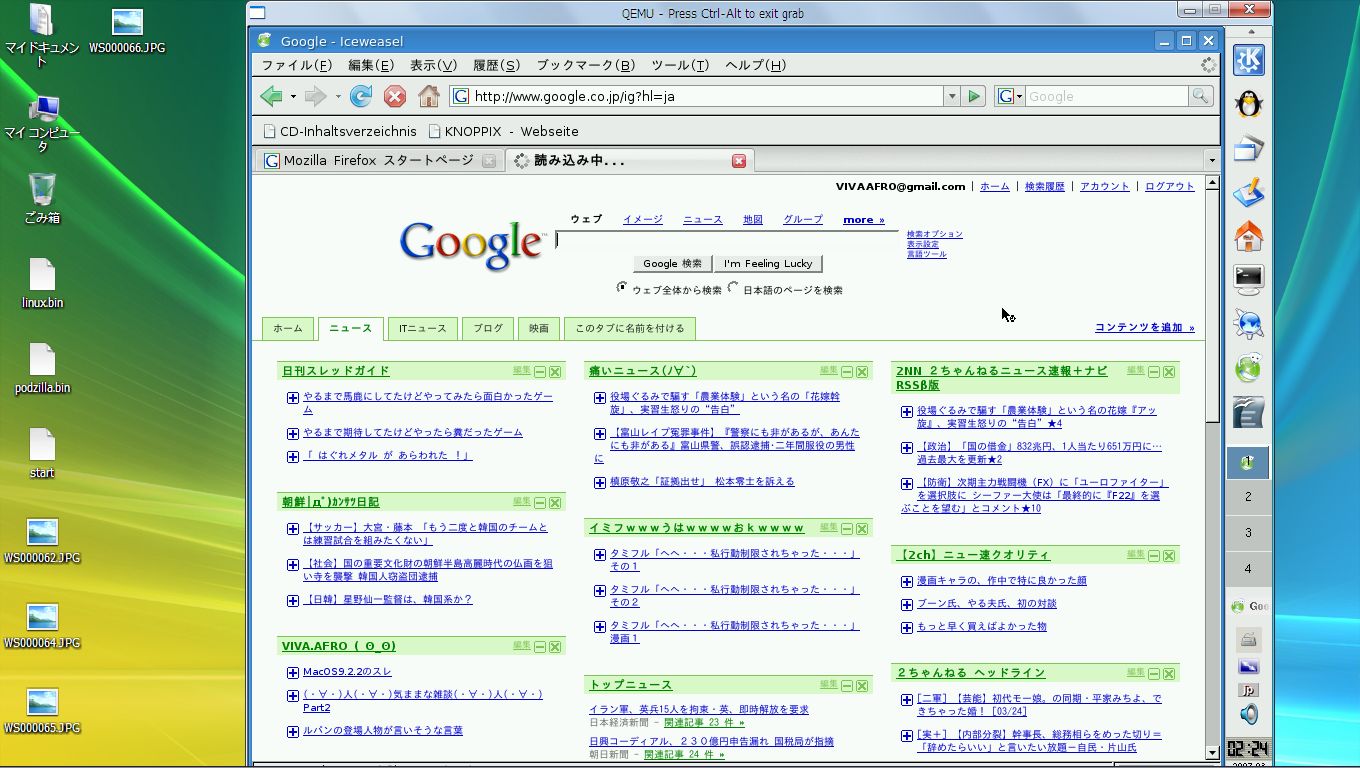
Task: Click into the URL address field
Action: [705, 96]
